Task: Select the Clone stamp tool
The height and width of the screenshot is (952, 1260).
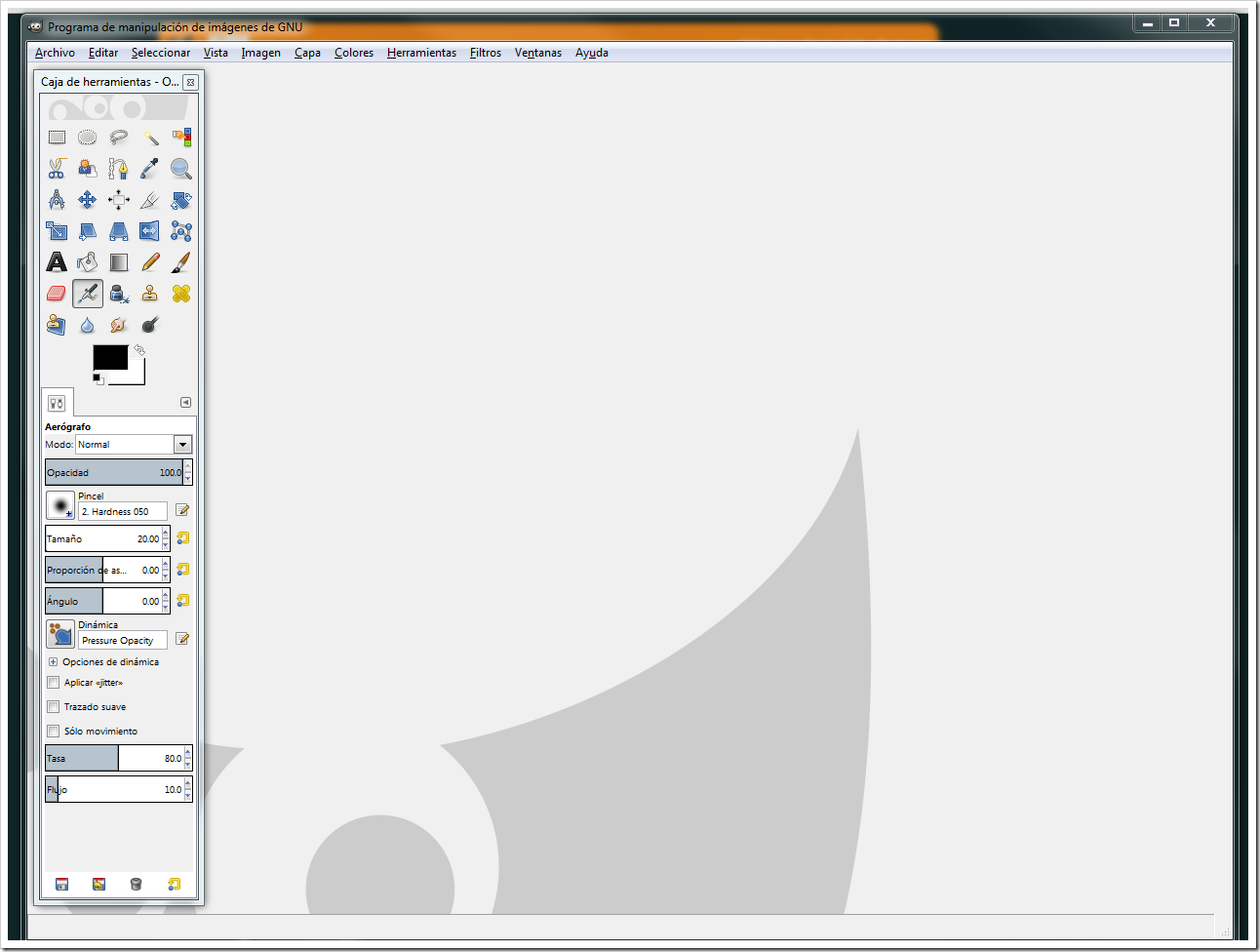Action: pos(150,294)
